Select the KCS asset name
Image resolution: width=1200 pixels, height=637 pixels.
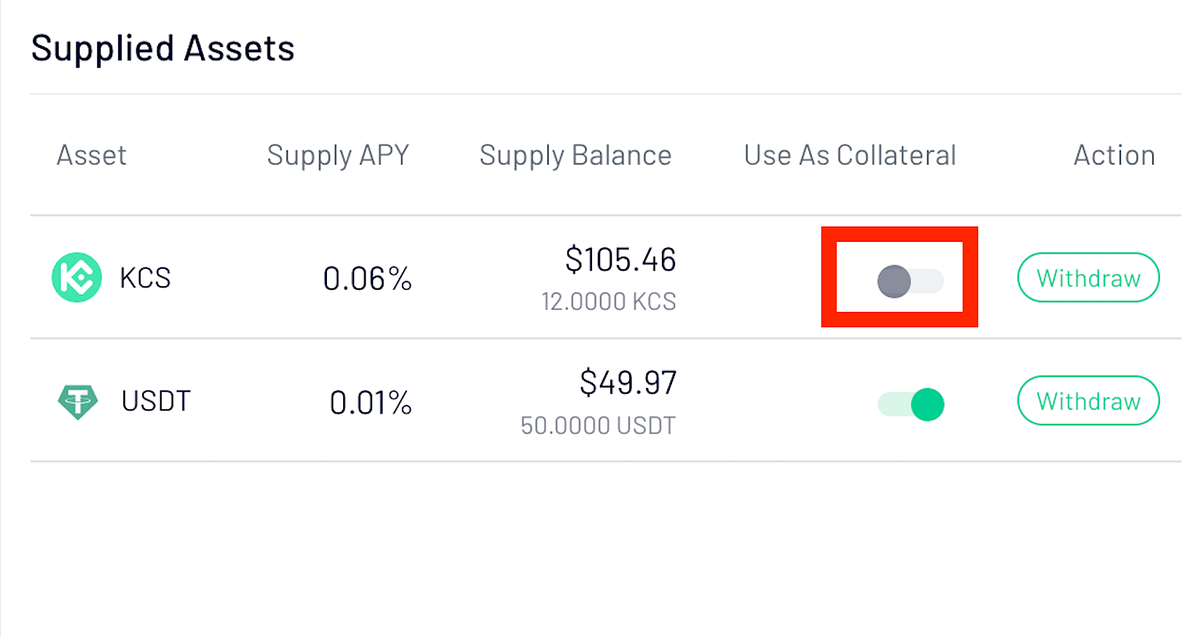(145, 278)
